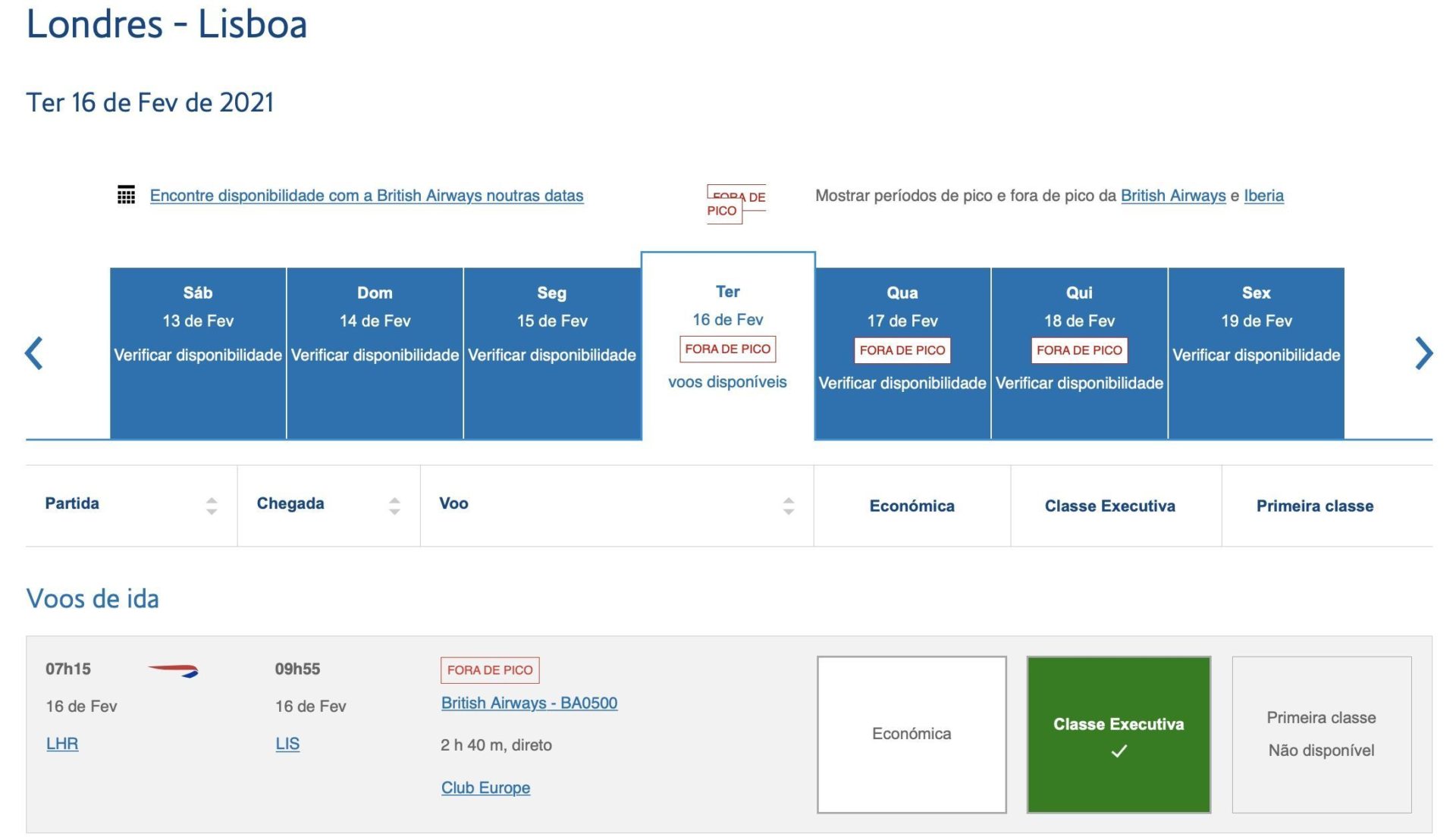Click Primeira classe column header
1456x840 pixels.
(1314, 506)
